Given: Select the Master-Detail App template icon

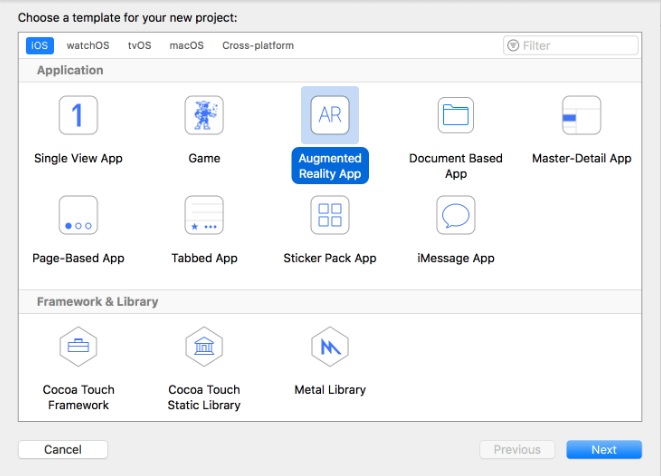Looking at the screenshot, I should click(581, 116).
